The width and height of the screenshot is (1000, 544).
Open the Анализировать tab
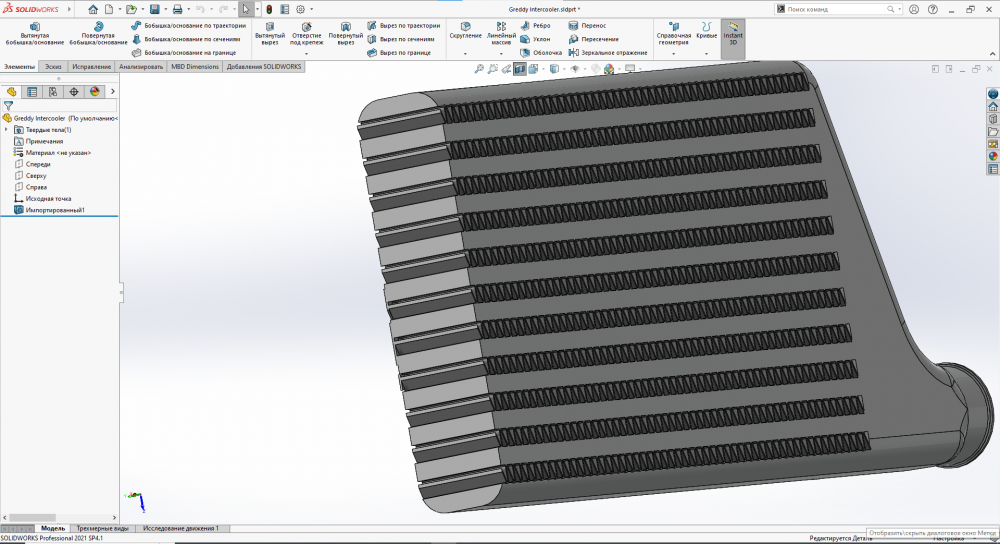pyautogui.click(x=141, y=67)
